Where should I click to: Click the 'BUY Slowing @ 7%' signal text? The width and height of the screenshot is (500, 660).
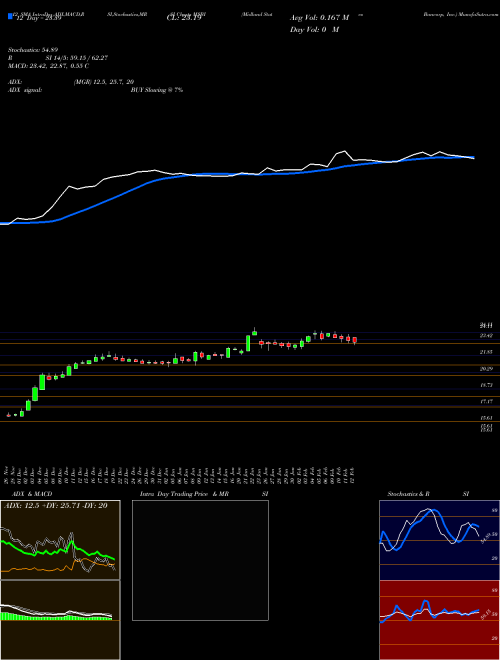click(157, 90)
